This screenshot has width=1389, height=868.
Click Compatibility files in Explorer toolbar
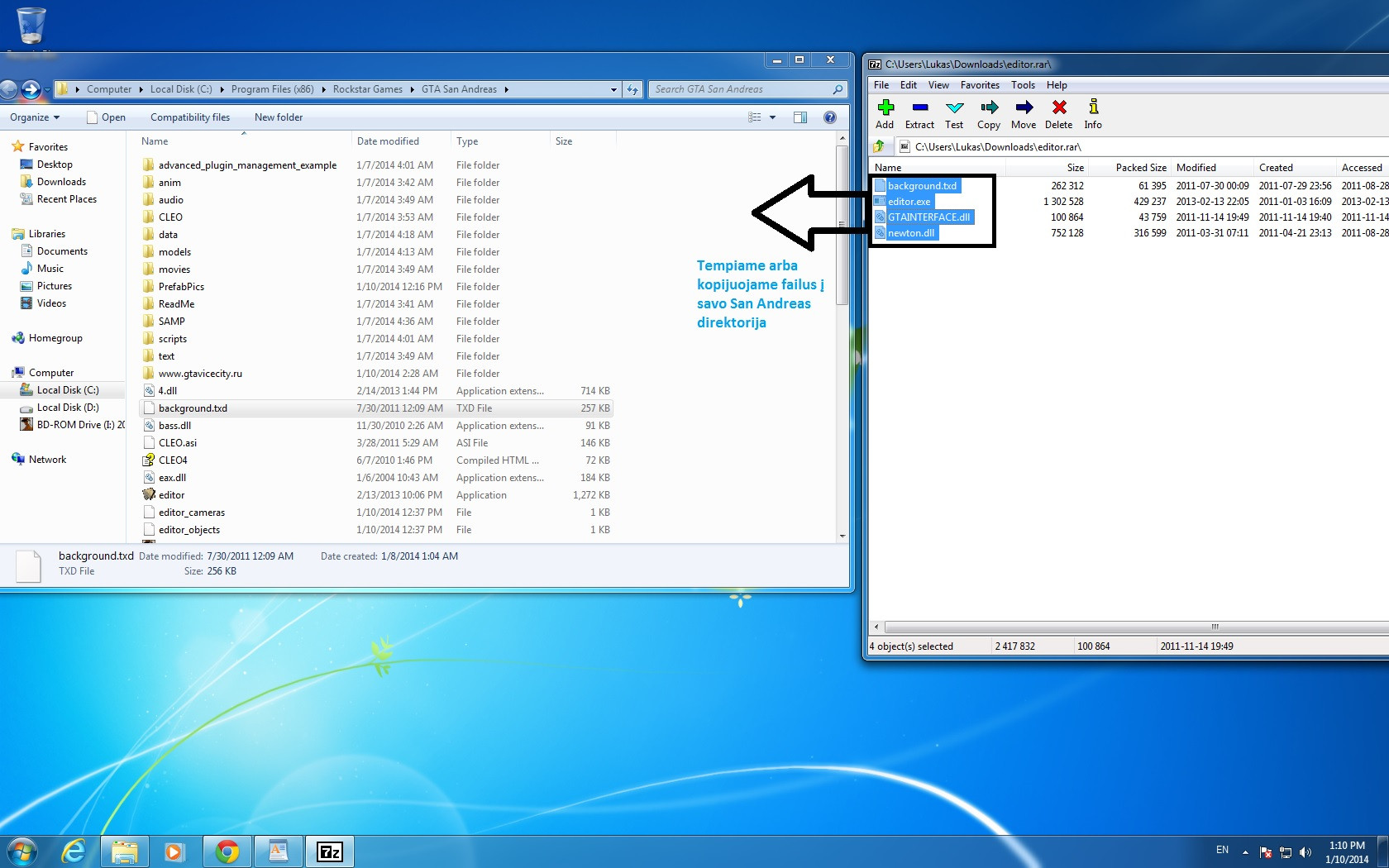click(x=190, y=117)
